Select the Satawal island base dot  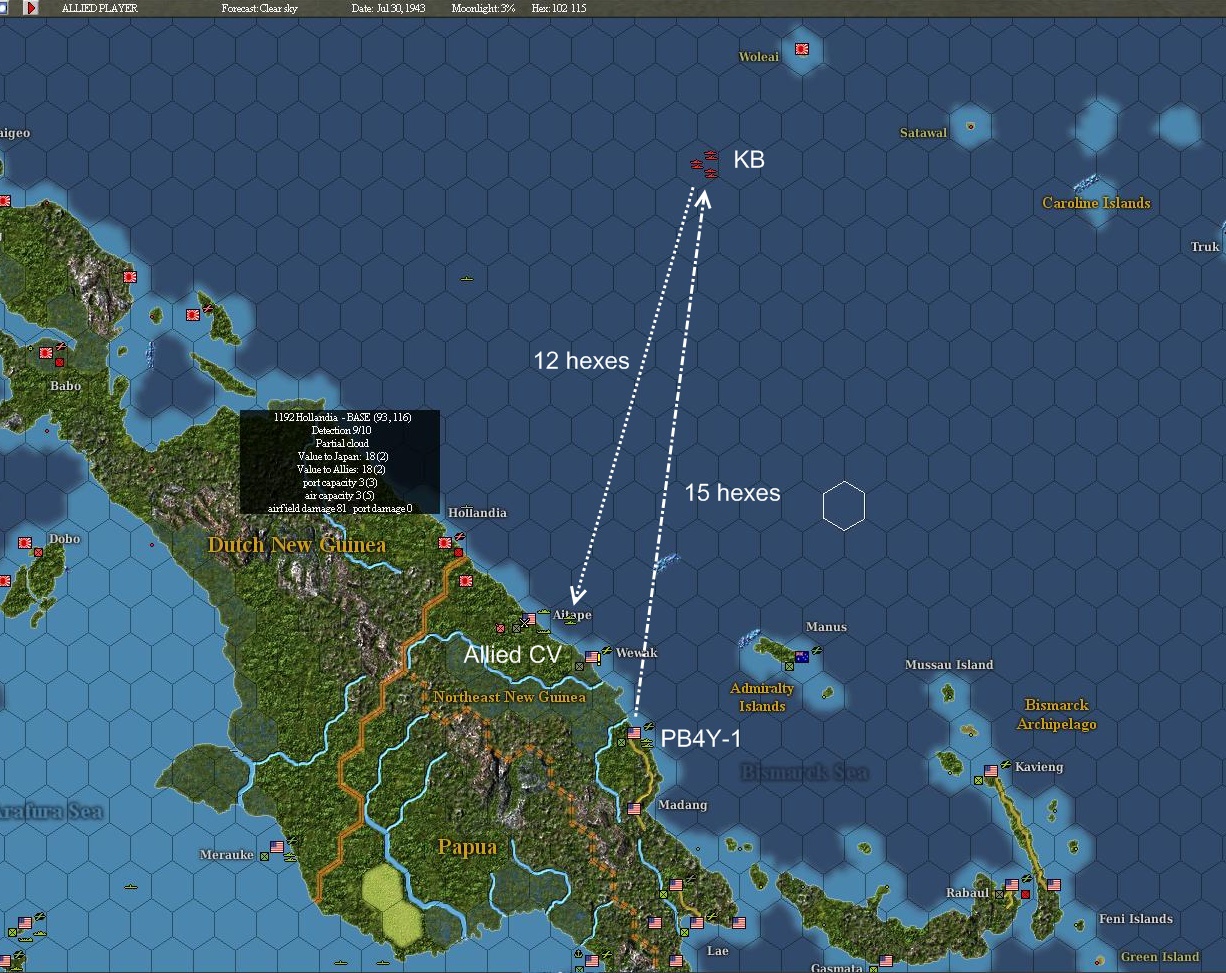coord(970,127)
